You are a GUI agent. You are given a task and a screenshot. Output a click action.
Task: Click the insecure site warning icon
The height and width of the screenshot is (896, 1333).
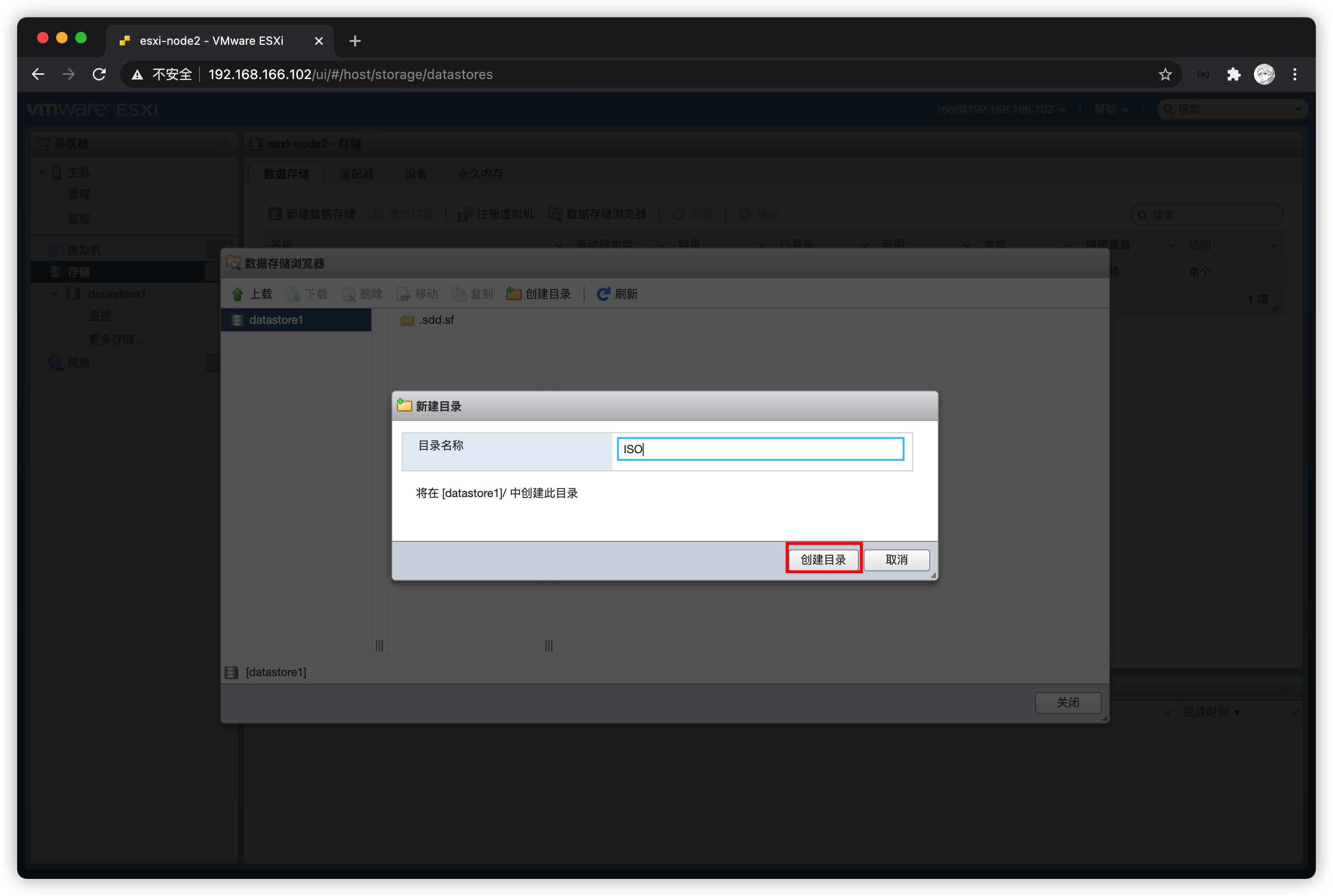(137, 75)
